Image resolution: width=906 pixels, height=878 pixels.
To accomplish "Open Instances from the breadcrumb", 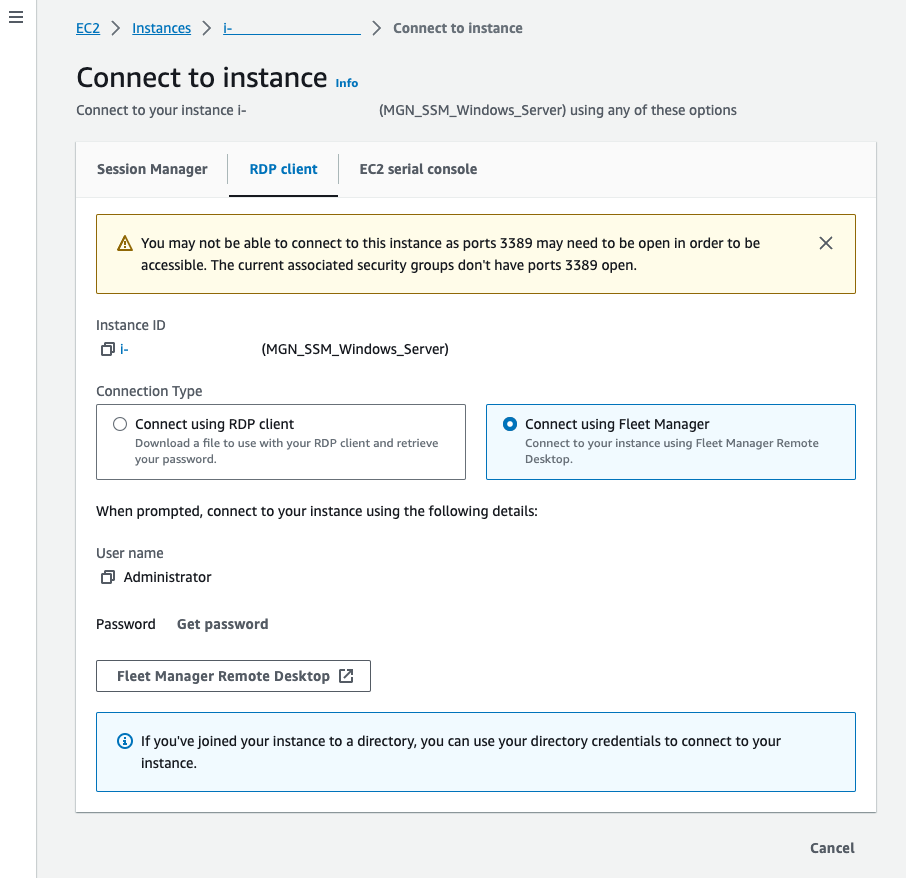I will coord(161,28).
